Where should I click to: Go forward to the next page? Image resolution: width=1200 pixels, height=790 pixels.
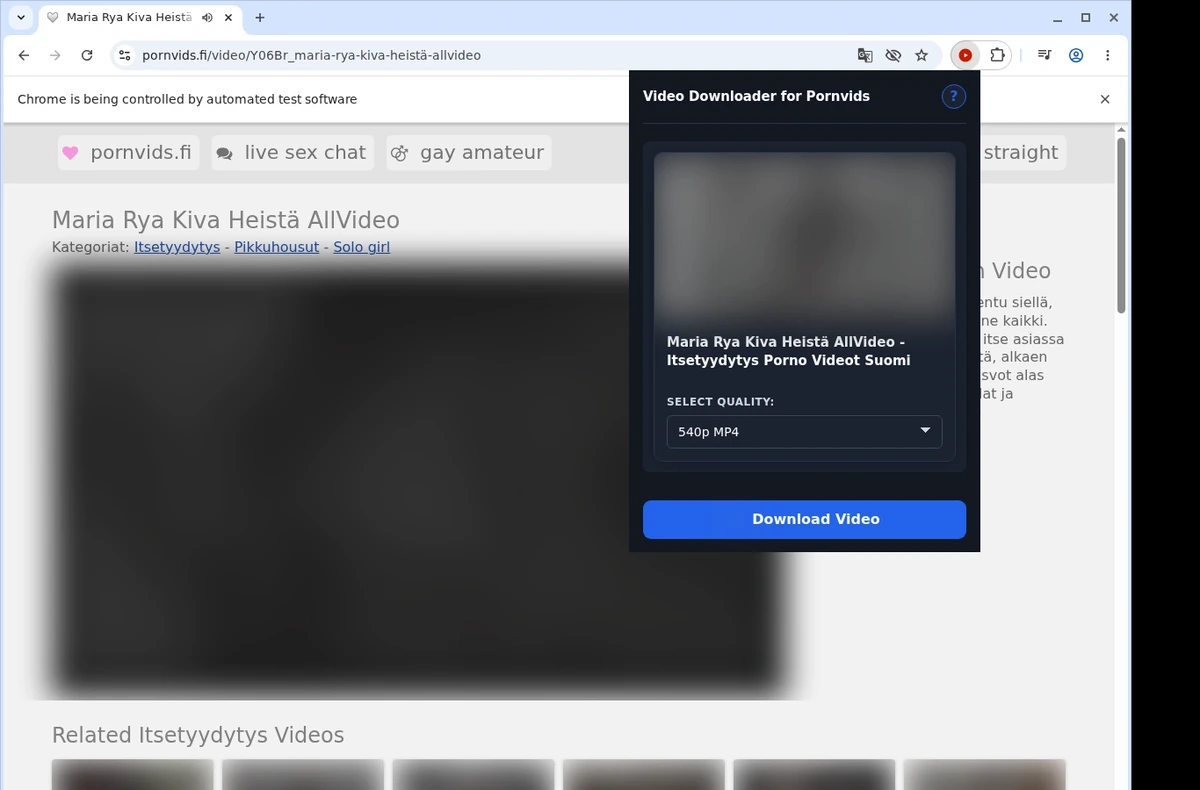(x=55, y=55)
